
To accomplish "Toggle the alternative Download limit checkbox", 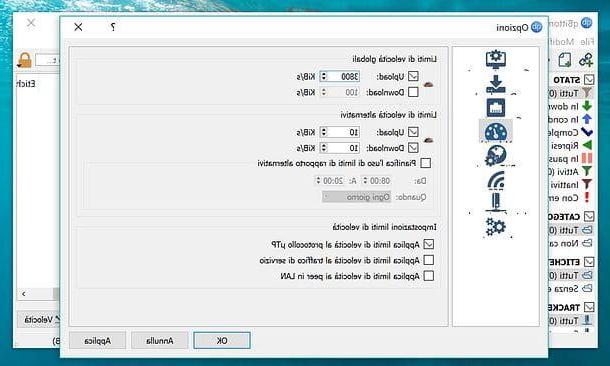I will pos(413,148).
